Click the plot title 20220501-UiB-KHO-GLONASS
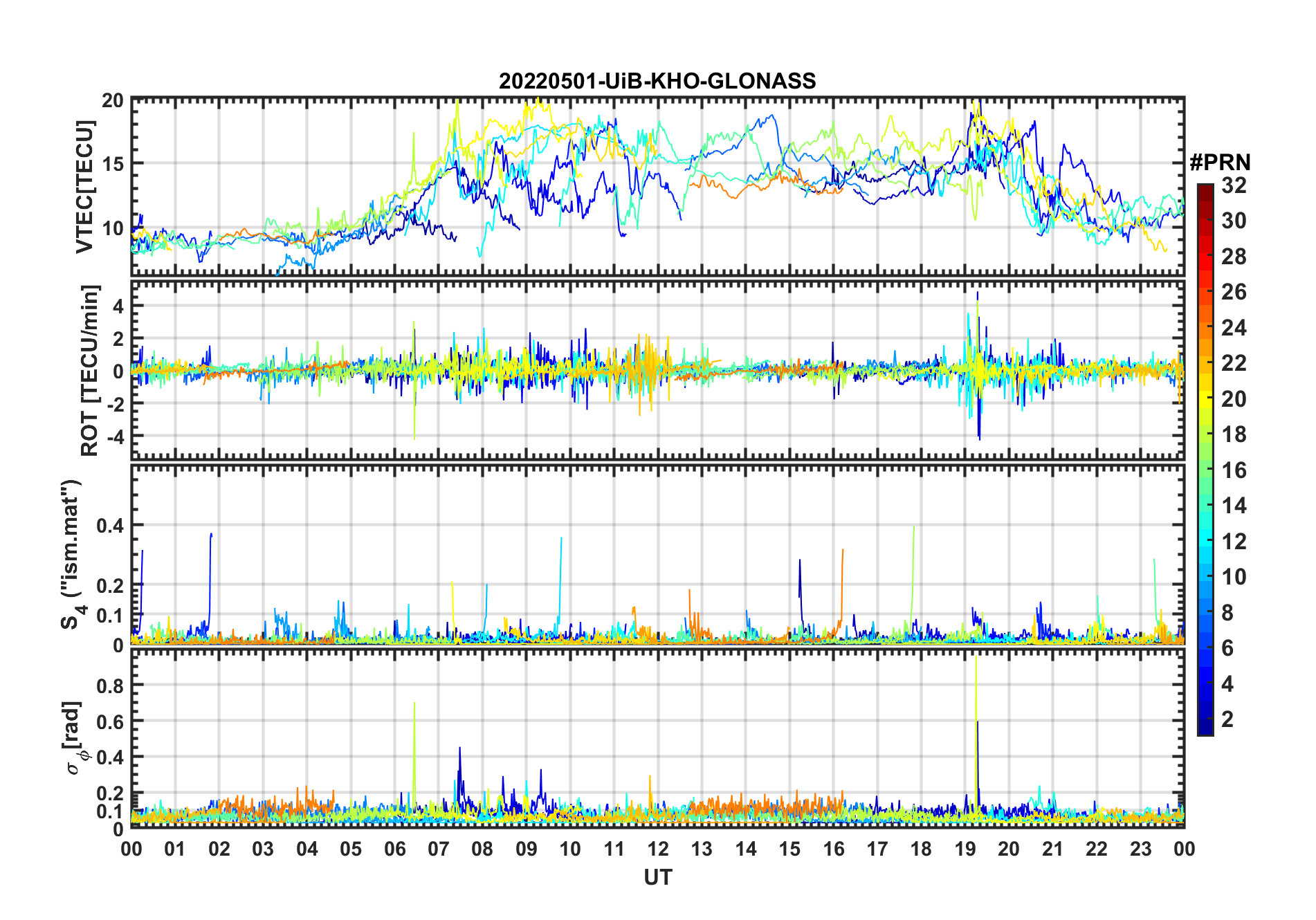Screen dimensions: 1316x920 pyautogui.click(x=657, y=81)
